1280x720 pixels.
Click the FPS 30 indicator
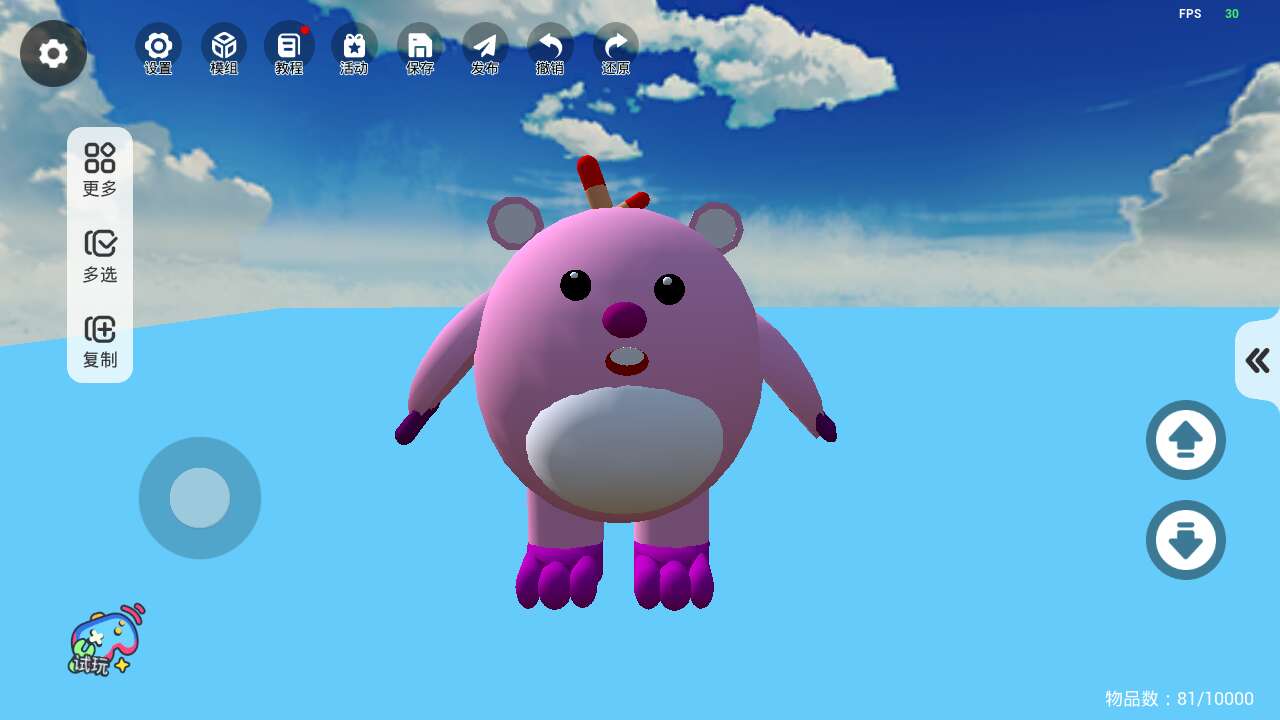point(1209,14)
